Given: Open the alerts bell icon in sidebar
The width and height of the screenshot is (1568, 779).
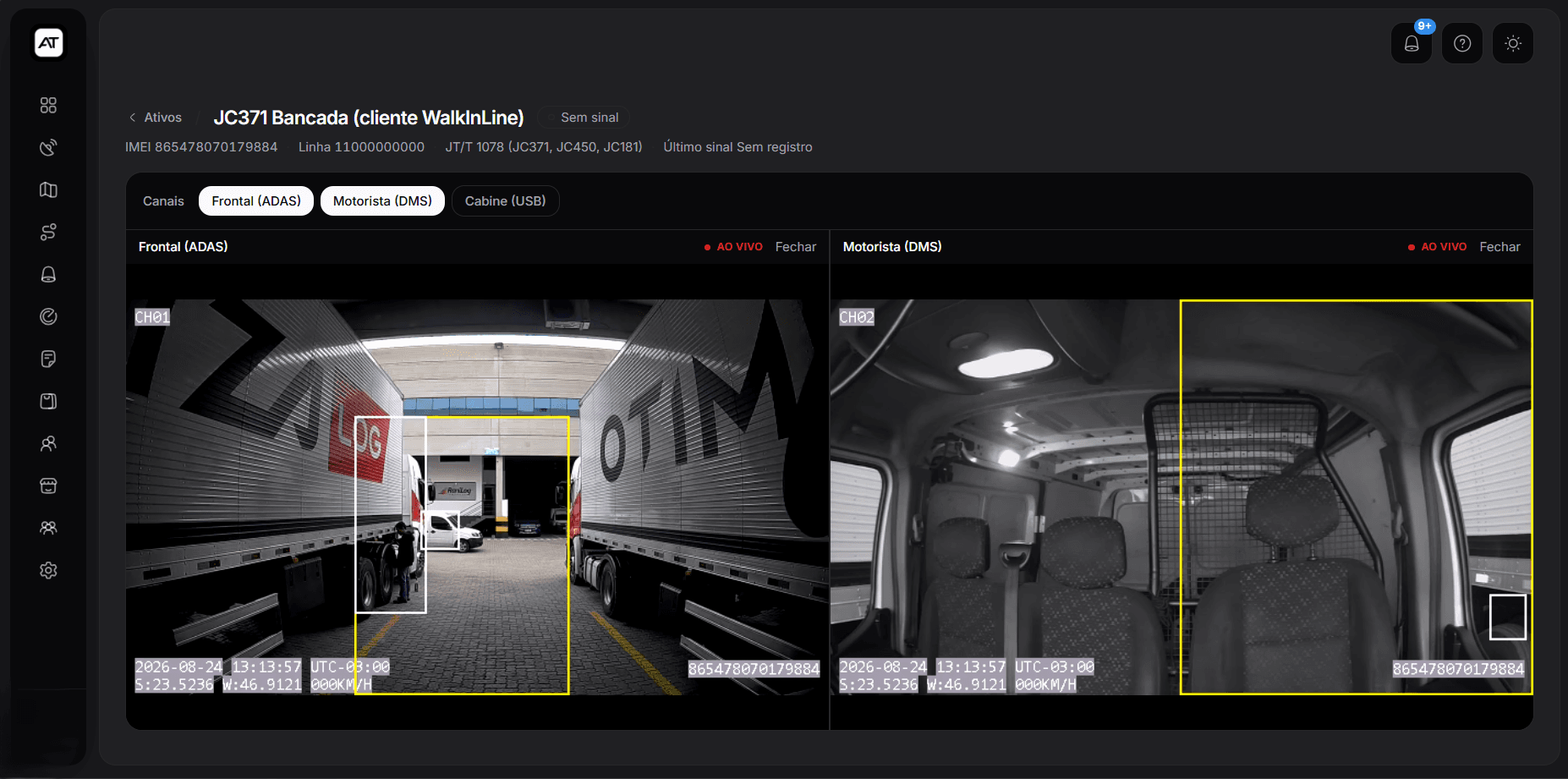Looking at the screenshot, I should click(48, 274).
